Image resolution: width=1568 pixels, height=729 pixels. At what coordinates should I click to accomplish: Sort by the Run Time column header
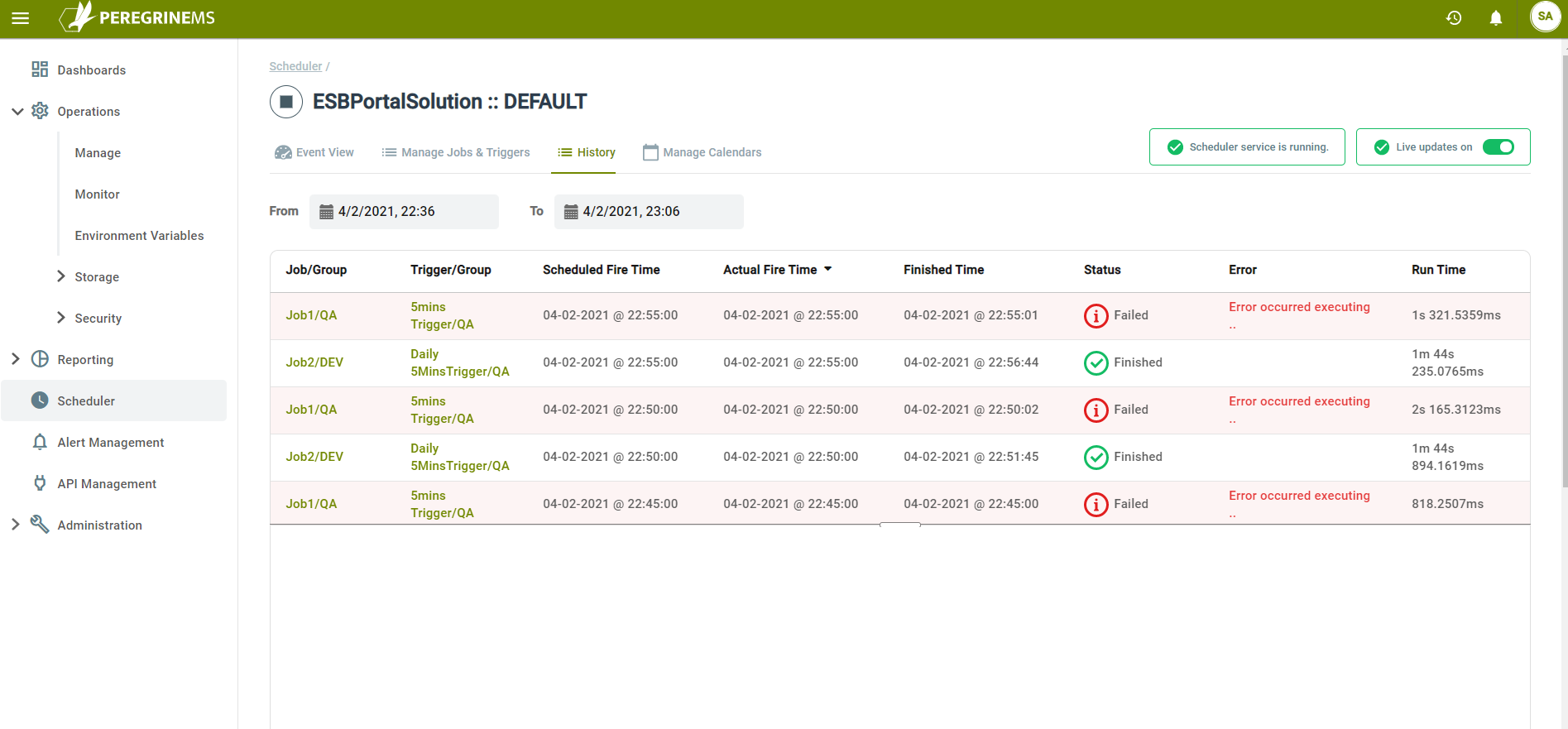click(x=1439, y=270)
